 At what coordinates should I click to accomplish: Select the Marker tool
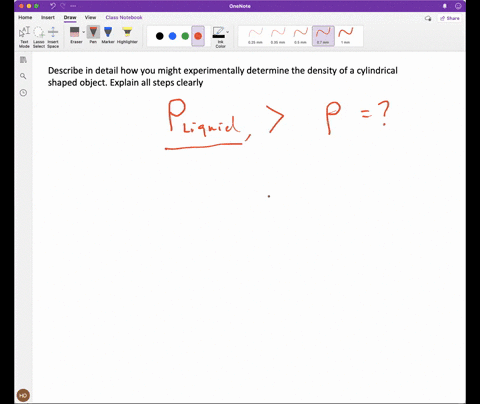tap(108, 35)
